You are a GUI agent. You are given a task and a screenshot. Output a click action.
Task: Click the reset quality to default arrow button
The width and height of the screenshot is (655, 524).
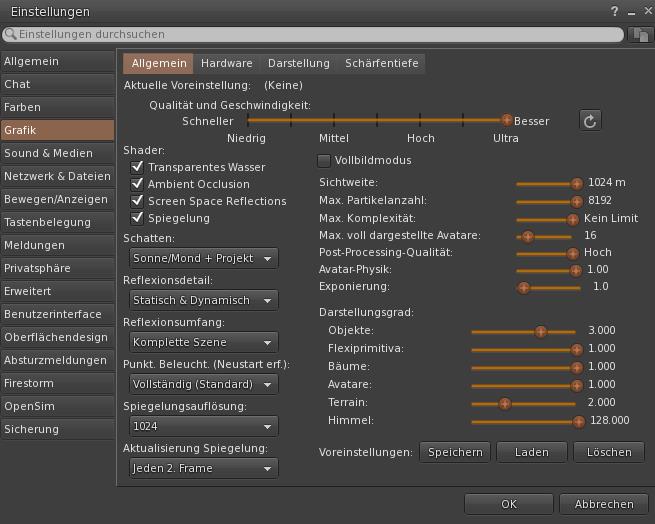pyautogui.click(x=590, y=121)
